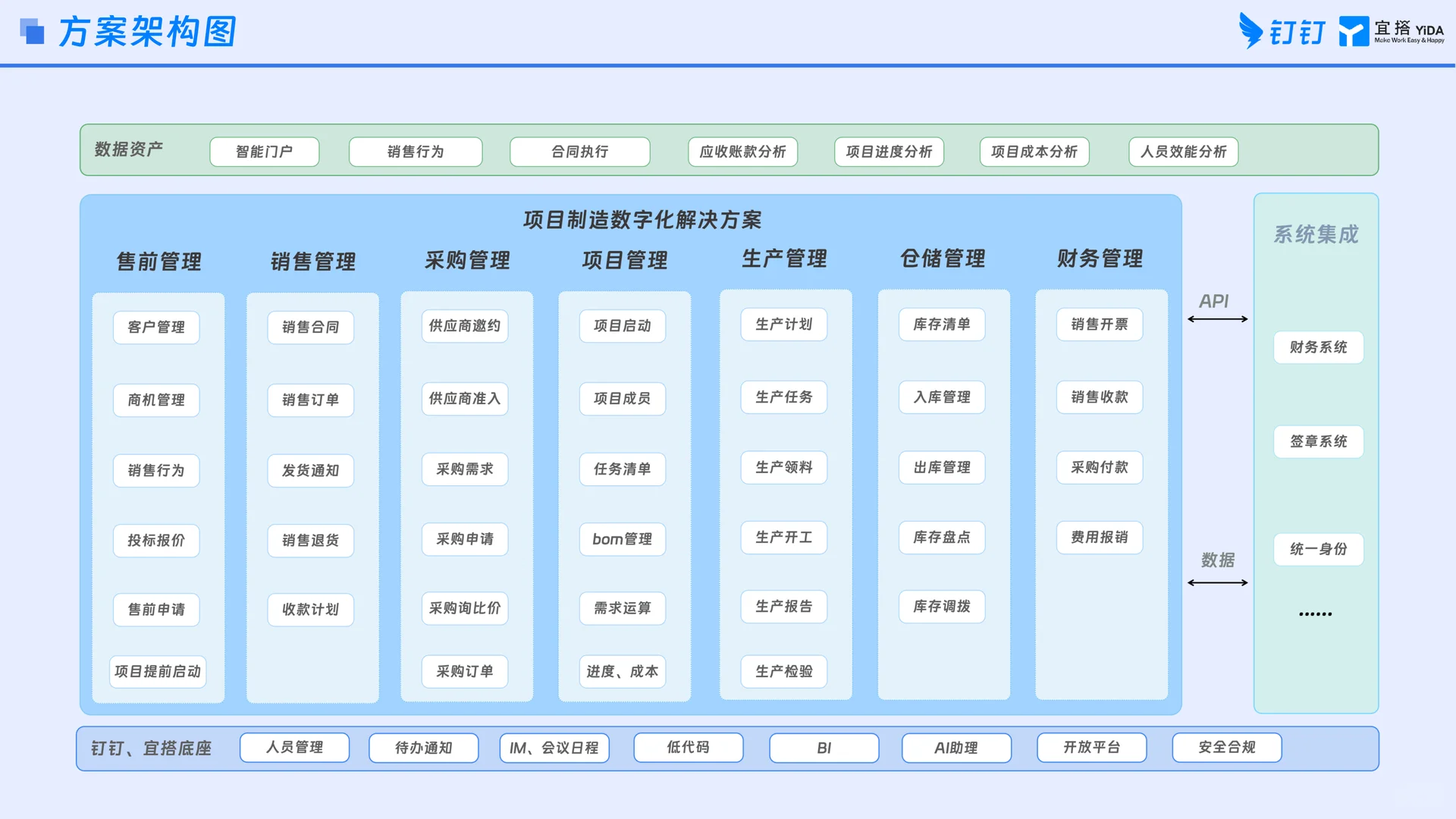Click the AI助理 item in the bottom bar

955,748
